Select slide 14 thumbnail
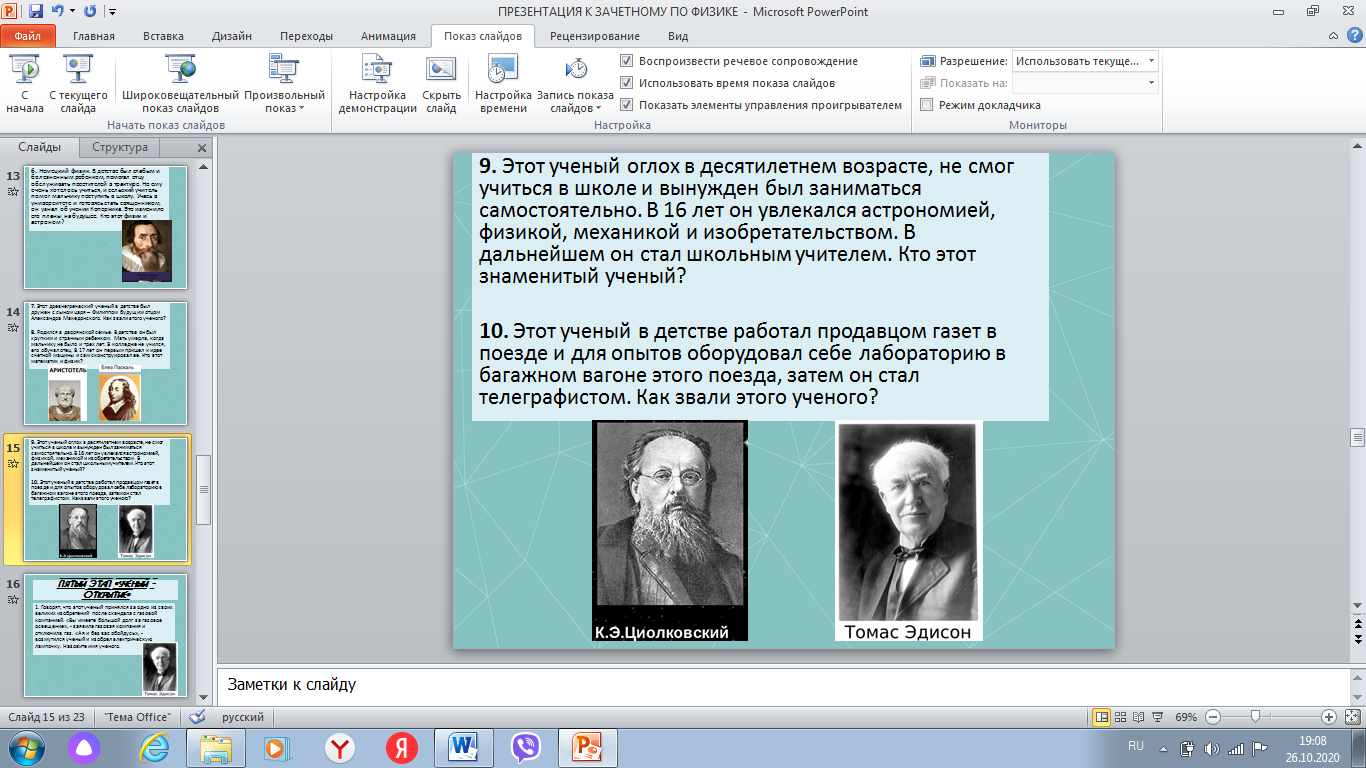Viewport: 1366px width, 768px height. coord(106,362)
